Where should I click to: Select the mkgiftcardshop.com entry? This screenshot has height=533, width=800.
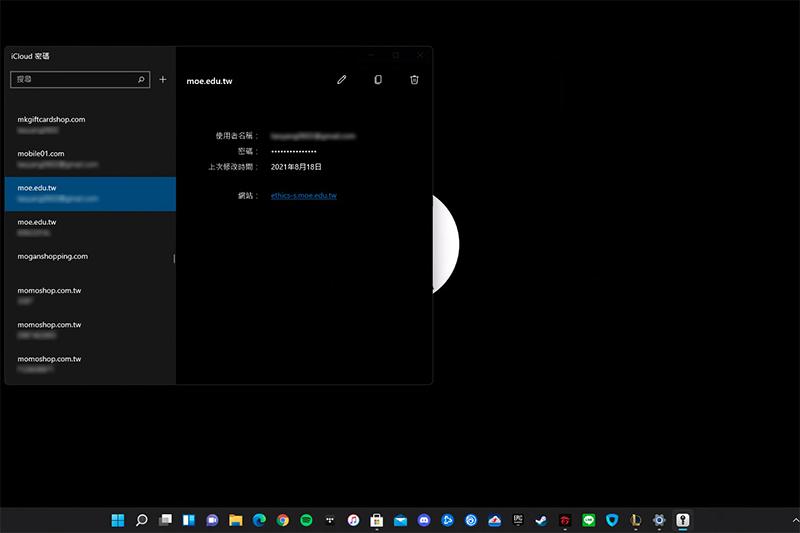point(88,125)
